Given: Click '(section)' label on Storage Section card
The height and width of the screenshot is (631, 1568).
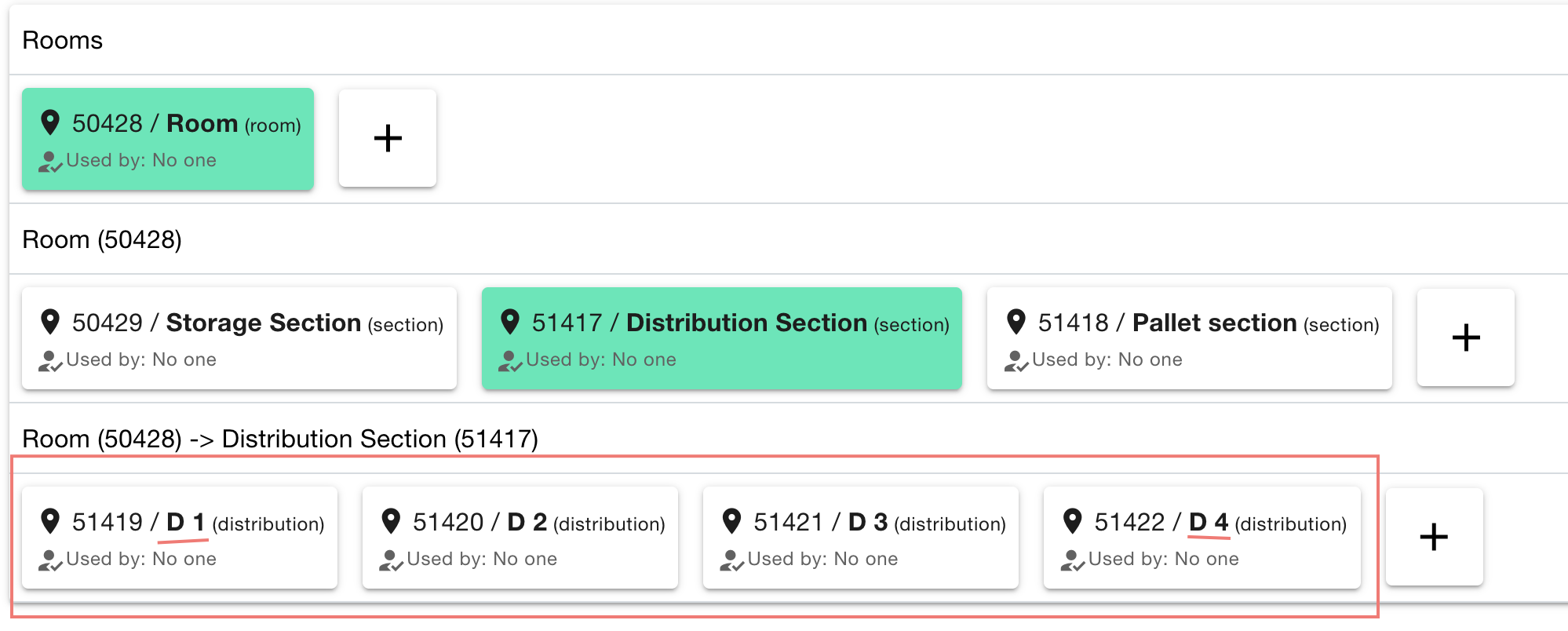Looking at the screenshot, I should tap(406, 325).
